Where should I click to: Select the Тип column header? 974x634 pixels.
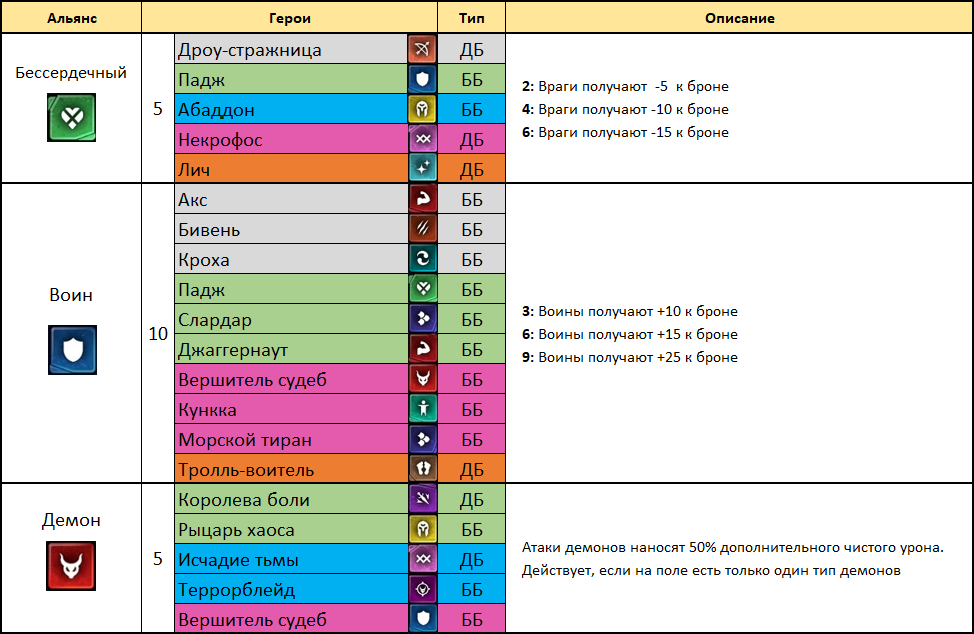[471, 17]
